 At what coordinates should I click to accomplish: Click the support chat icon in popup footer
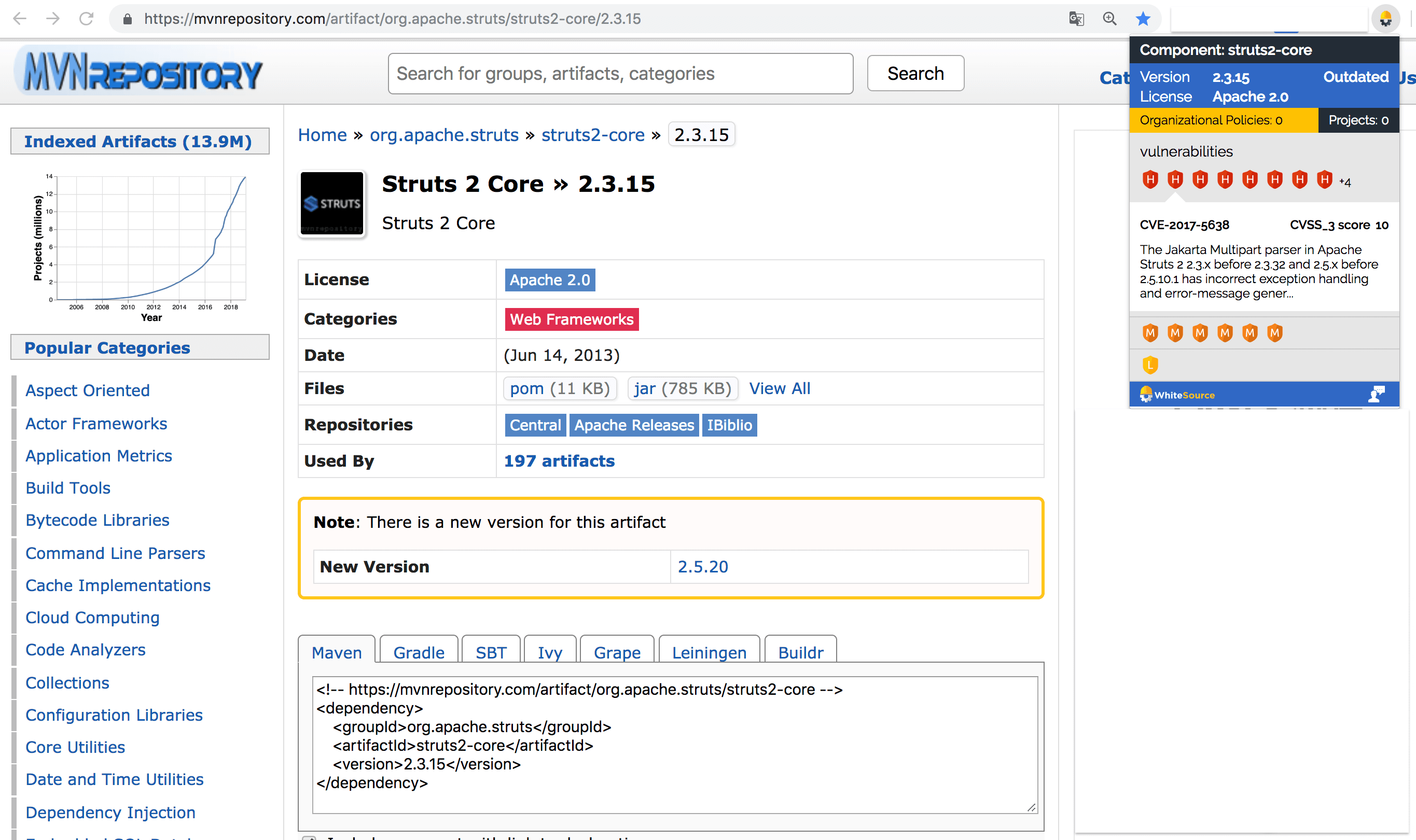coord(1376,395)
